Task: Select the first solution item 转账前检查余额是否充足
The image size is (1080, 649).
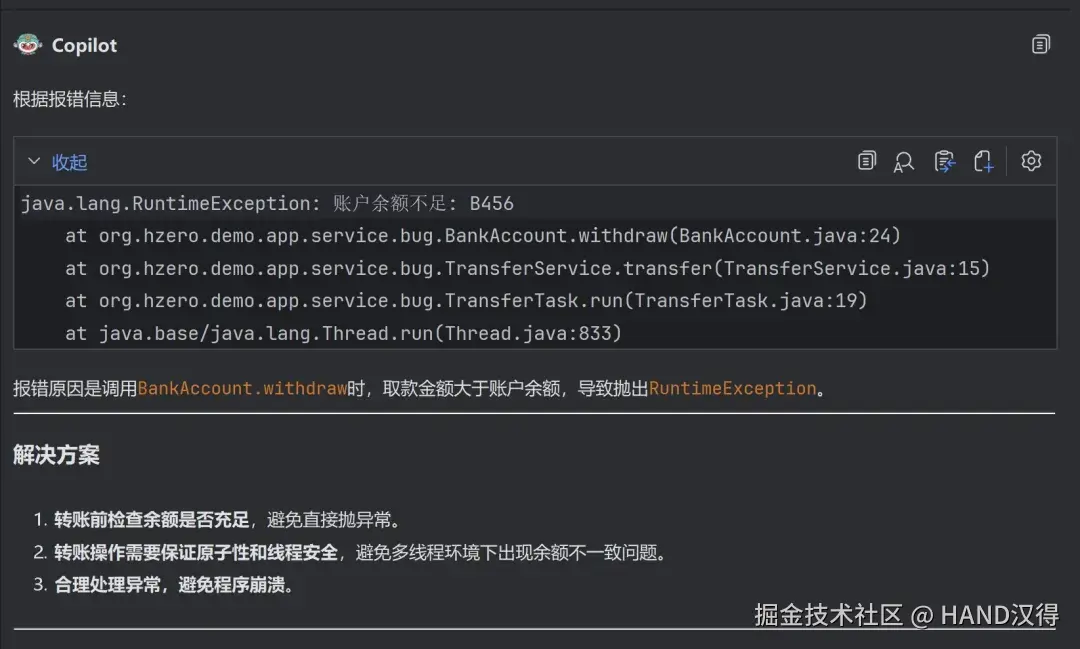Action: pyautogui.click(x=151, y=520)
